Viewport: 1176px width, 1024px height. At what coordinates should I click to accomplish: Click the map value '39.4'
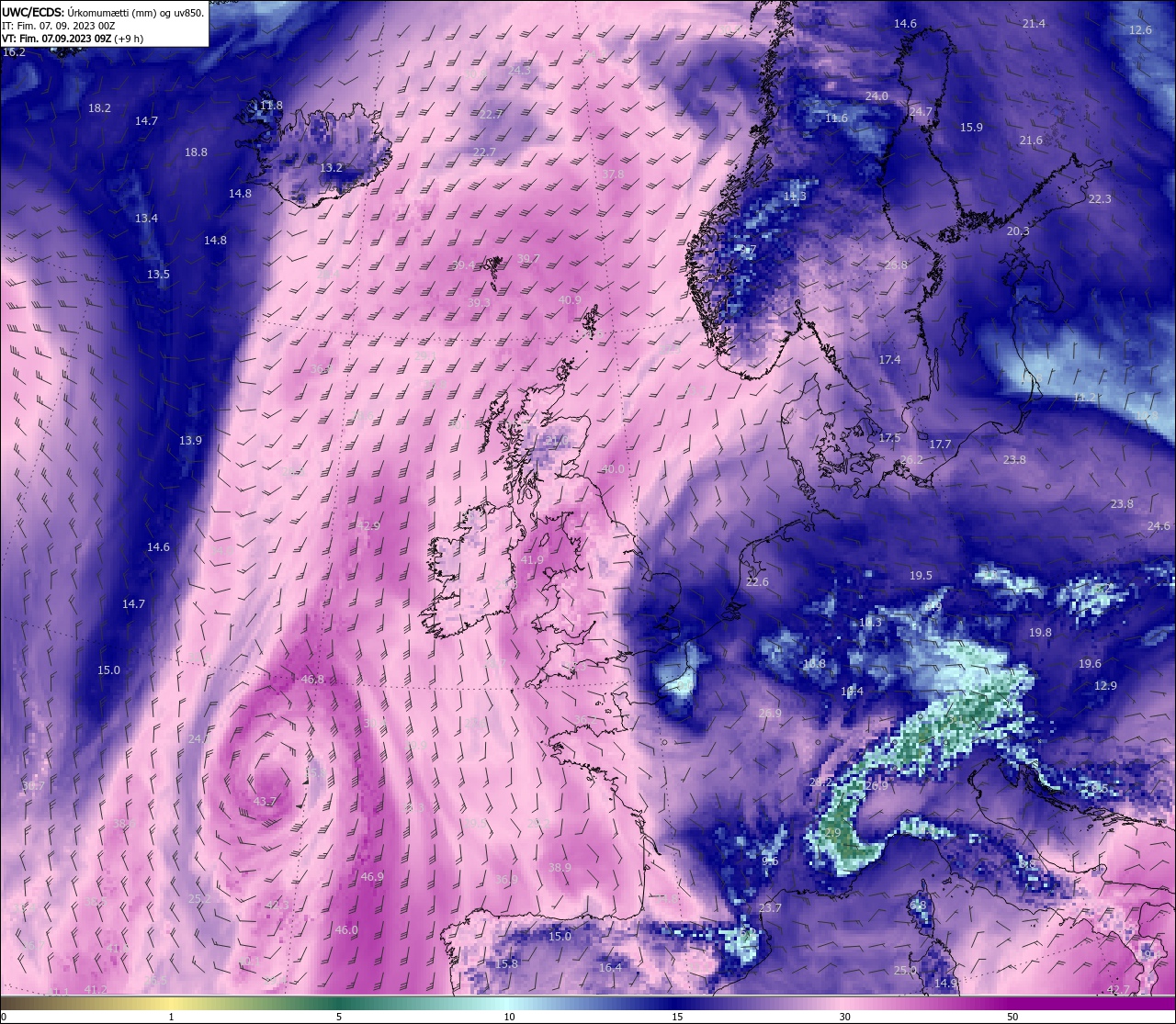pyautogui.click(x=464, y=265)
